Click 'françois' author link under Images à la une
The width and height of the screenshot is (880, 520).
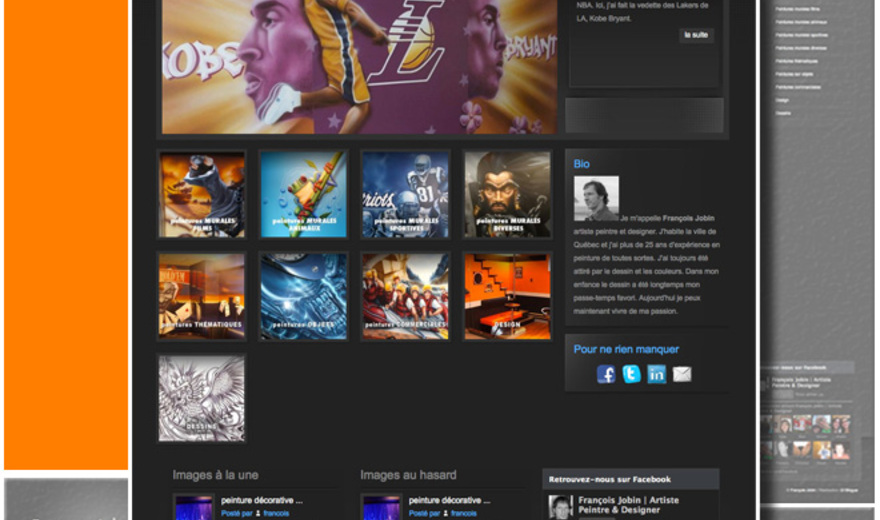276,513
